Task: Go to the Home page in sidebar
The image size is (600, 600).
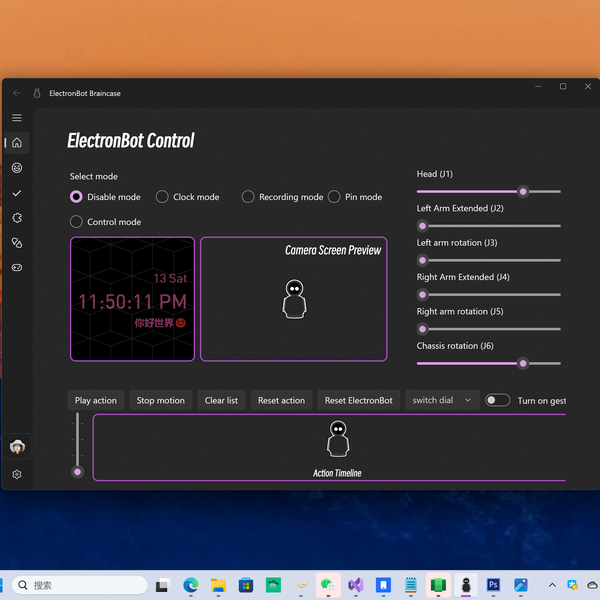Action: coord(17,143)
